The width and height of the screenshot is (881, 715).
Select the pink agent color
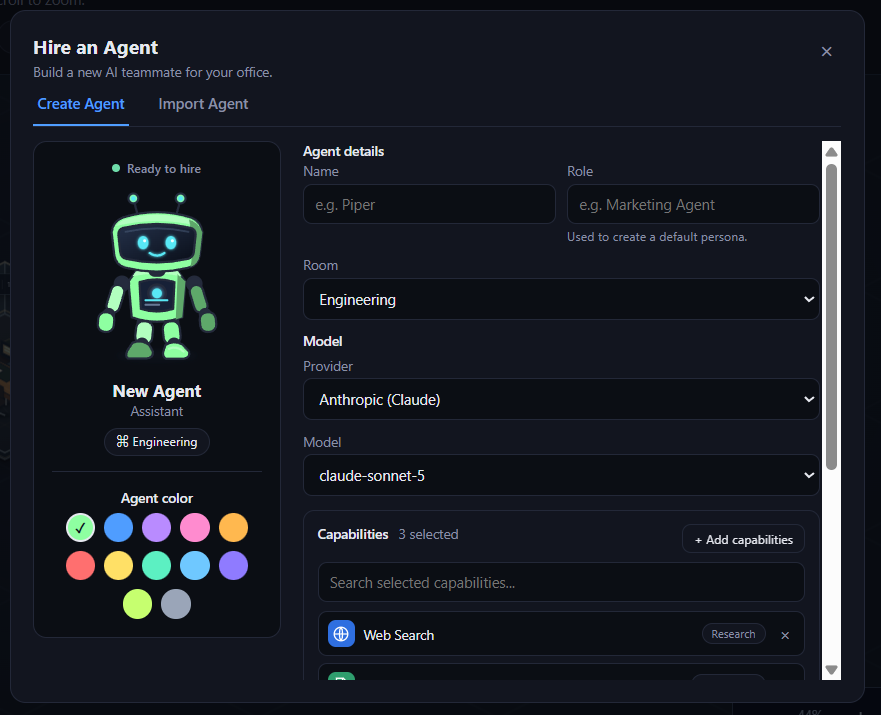tap(195, 527)
